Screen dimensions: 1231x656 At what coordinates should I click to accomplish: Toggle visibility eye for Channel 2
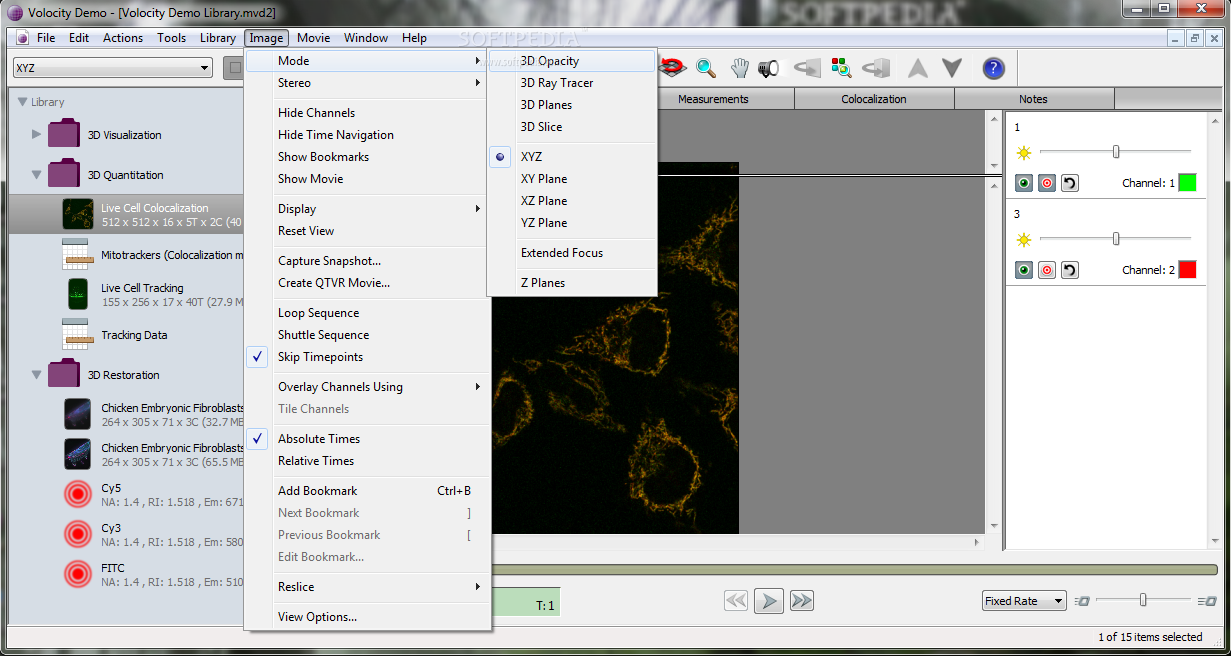tap(1024, 270)
